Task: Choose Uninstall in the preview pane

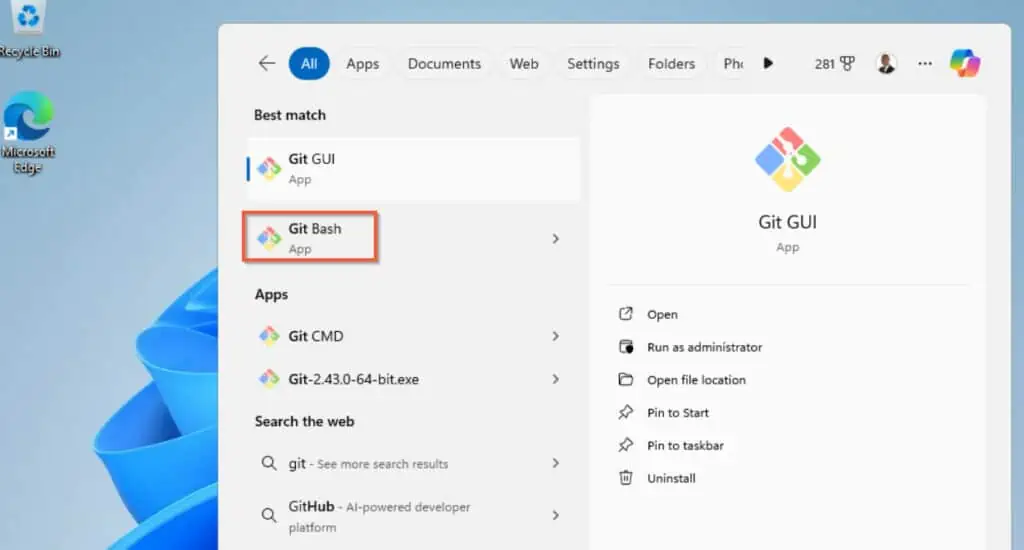Action: (671, 478)
